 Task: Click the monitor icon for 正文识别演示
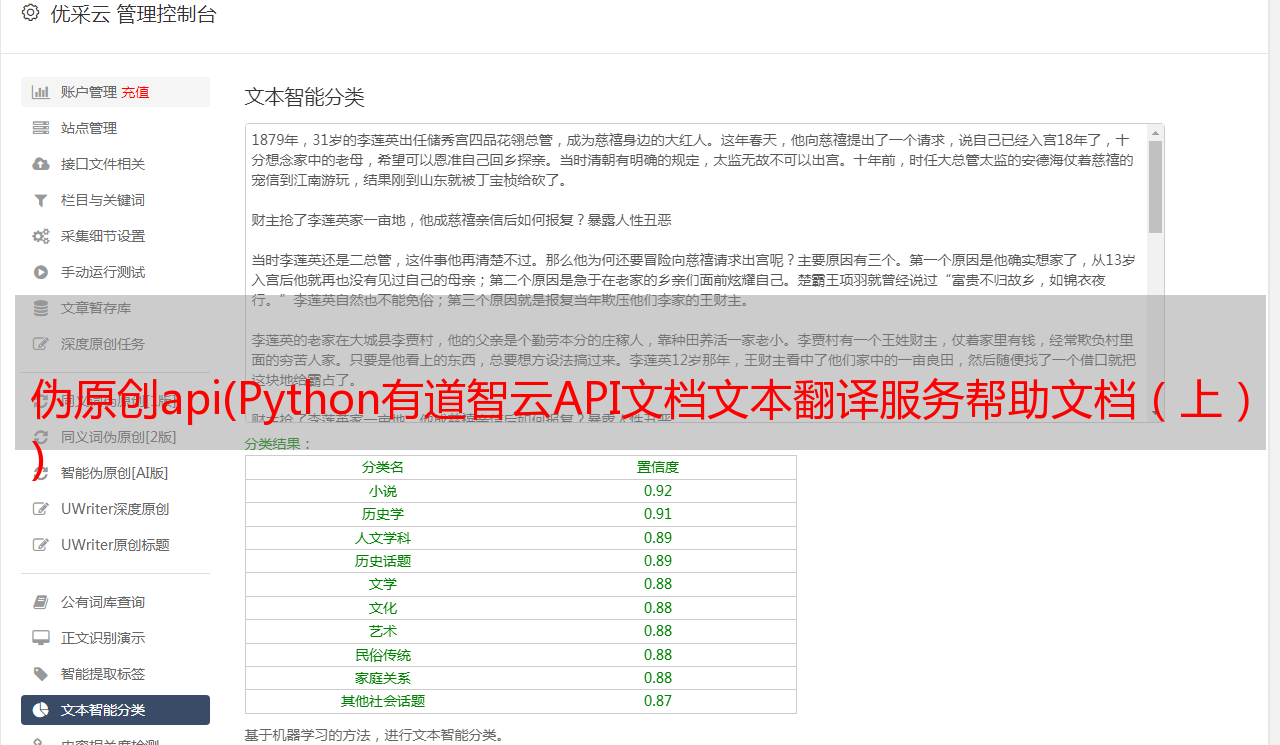(41, 638)
